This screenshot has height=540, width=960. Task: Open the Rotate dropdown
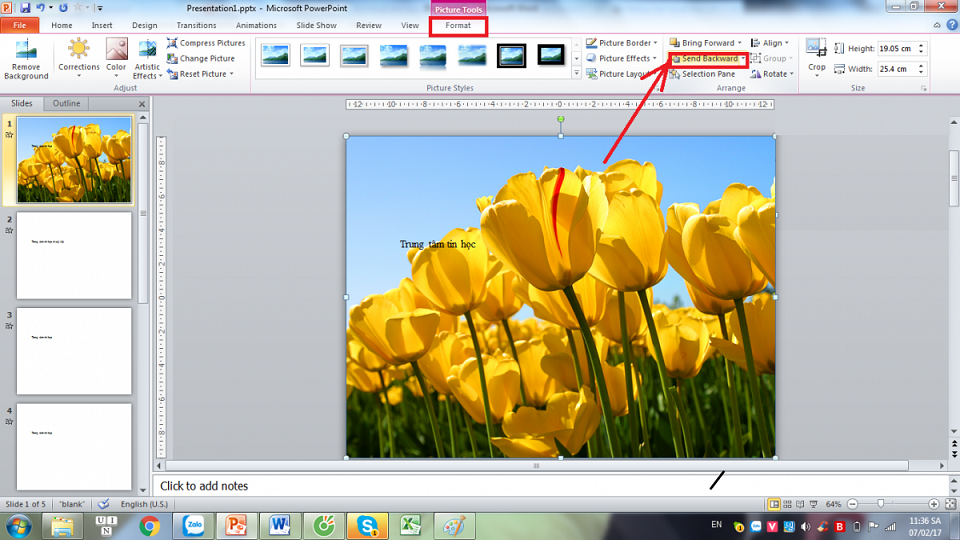coord(772,74)
